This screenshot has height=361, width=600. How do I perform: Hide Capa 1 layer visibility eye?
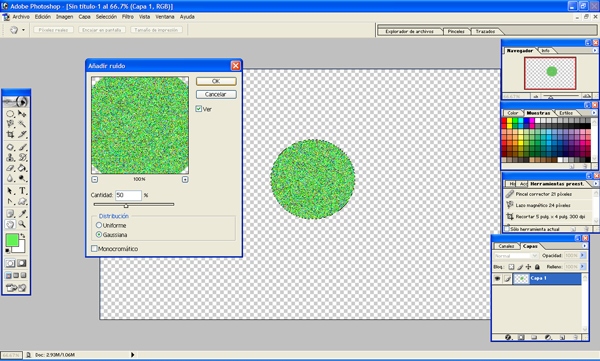click(x=497, y=278)
